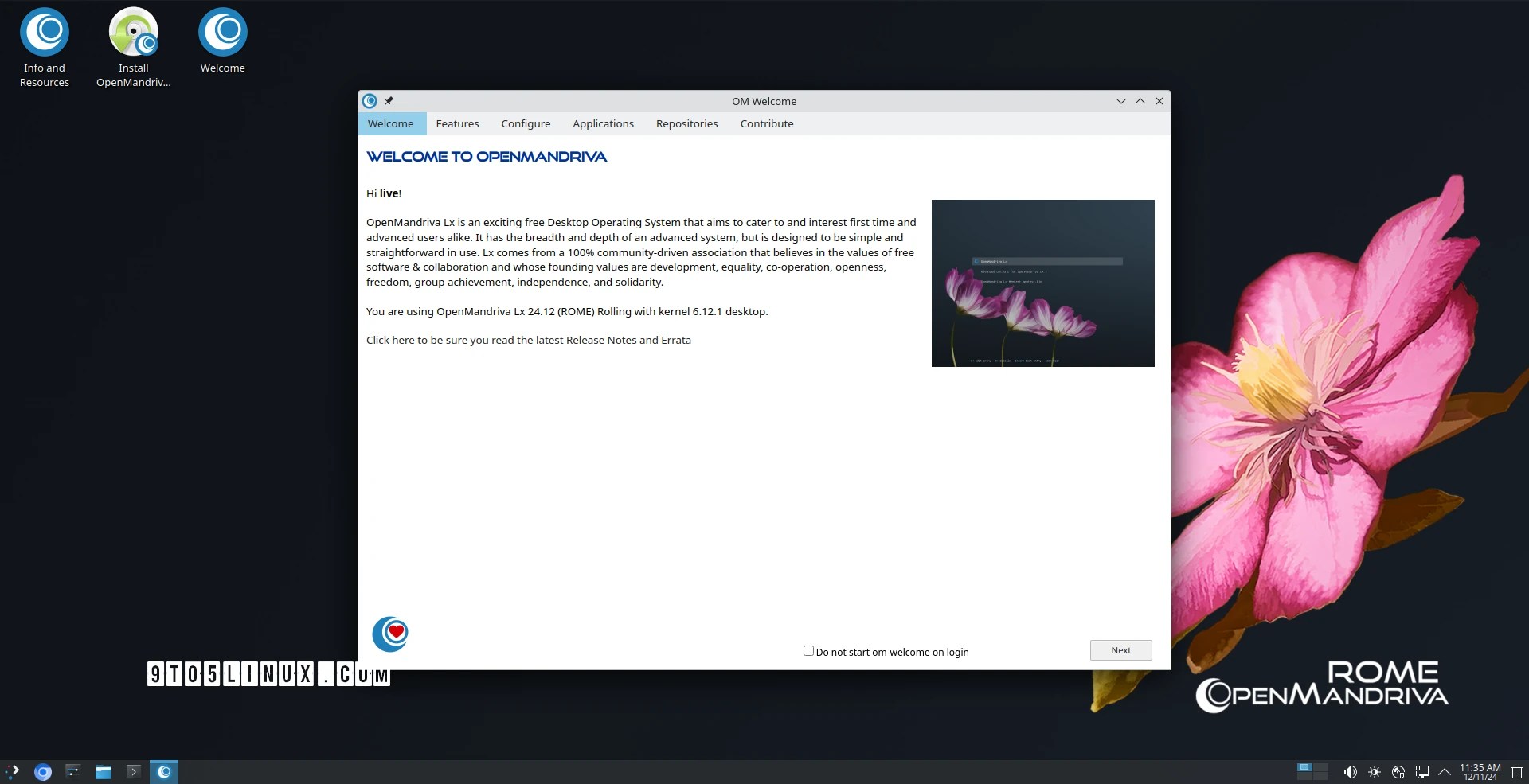The height and width of the screenshot is (784, 1529).
Task: Launch the Konsole terminal from the taskbar
Action: click(x=134, y=771)
